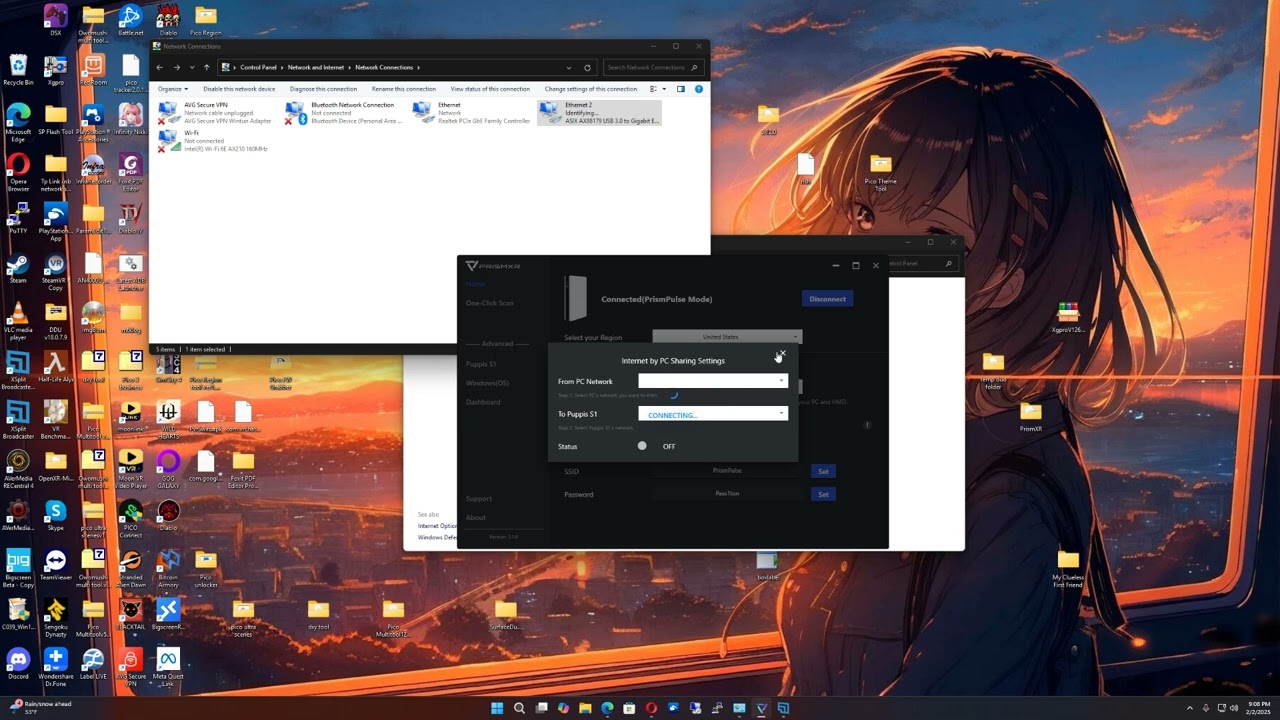The height and width of the screenshot is (720, 1280).
Task: Close the Internet by PC Sharing dialog
Action: pos(781,354)
